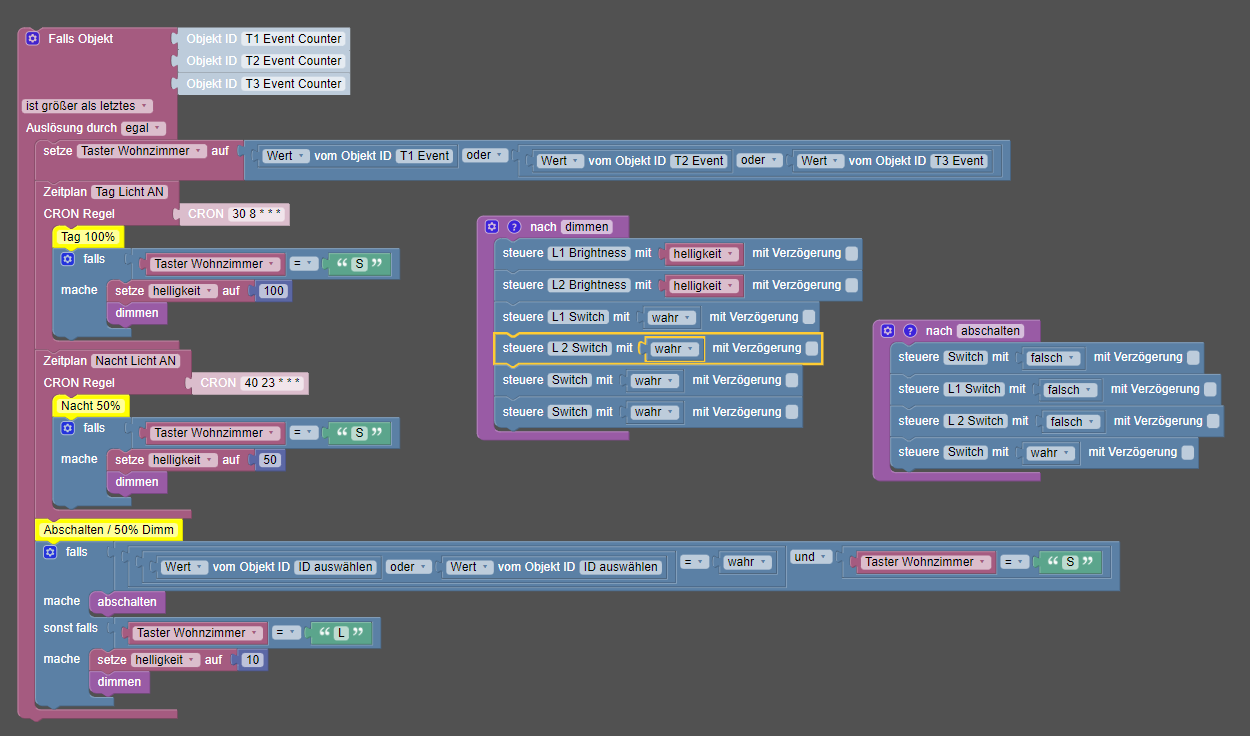Open equals dropdown next to "L" text

coord(287,633)
